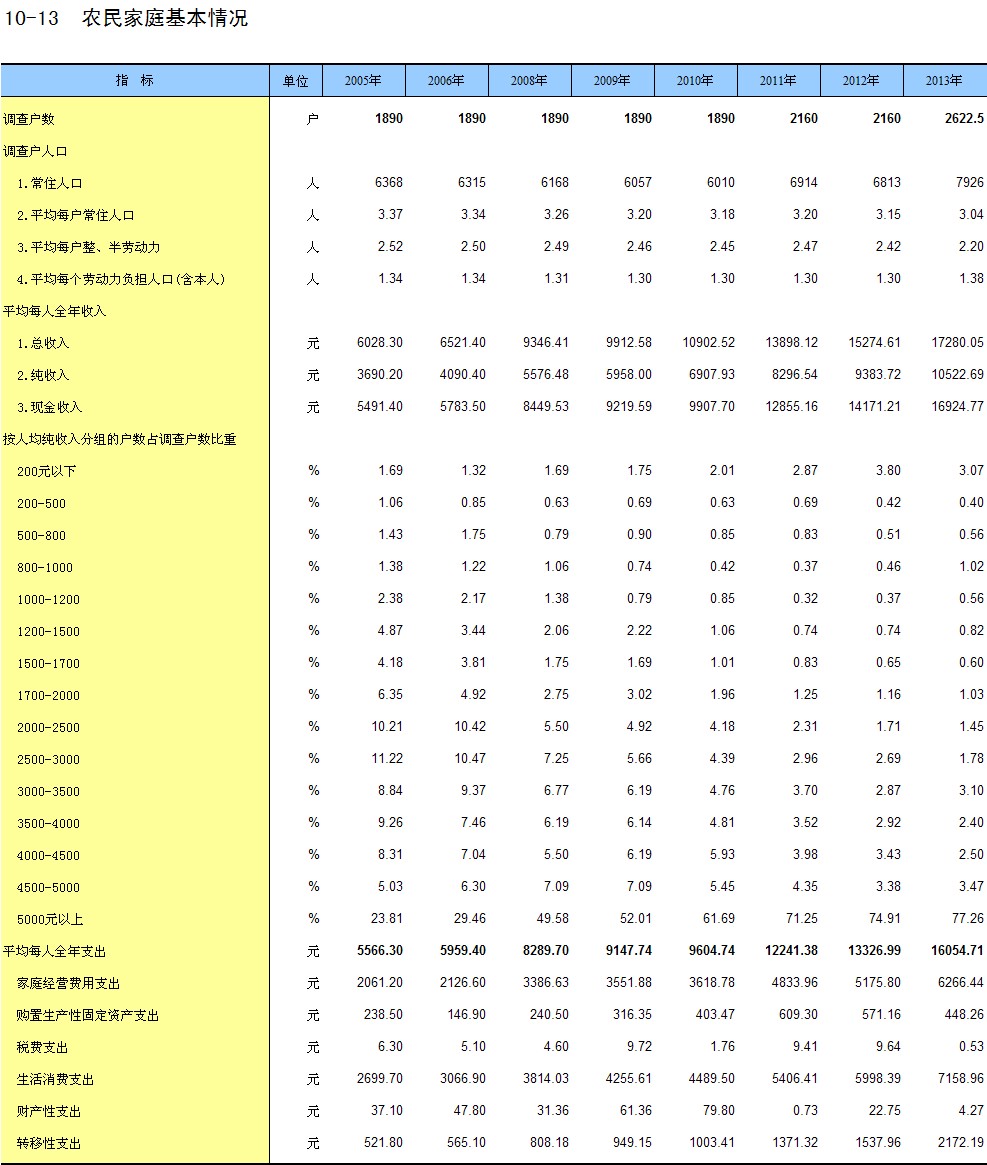Select the 800-1000 row label
The height and width of the screenshot is (1165, 987).
pos(45,568)
